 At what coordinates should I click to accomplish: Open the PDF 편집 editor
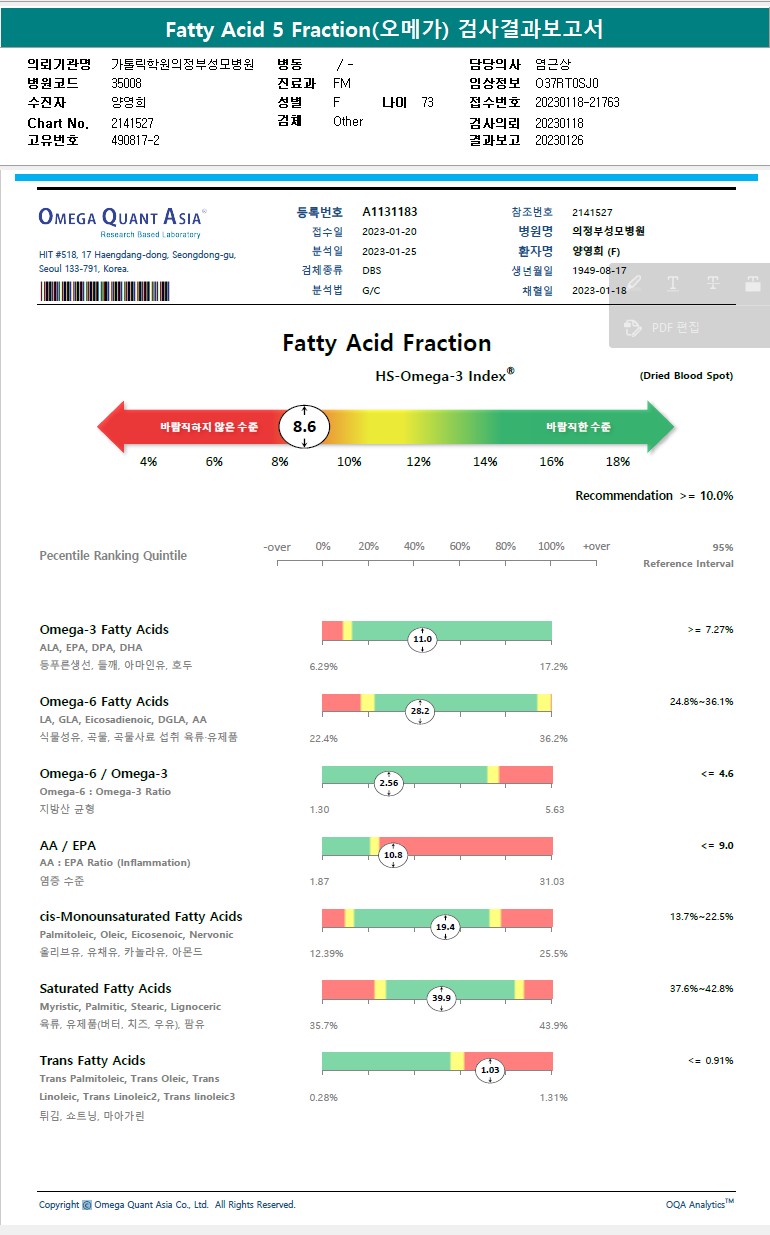664,327
